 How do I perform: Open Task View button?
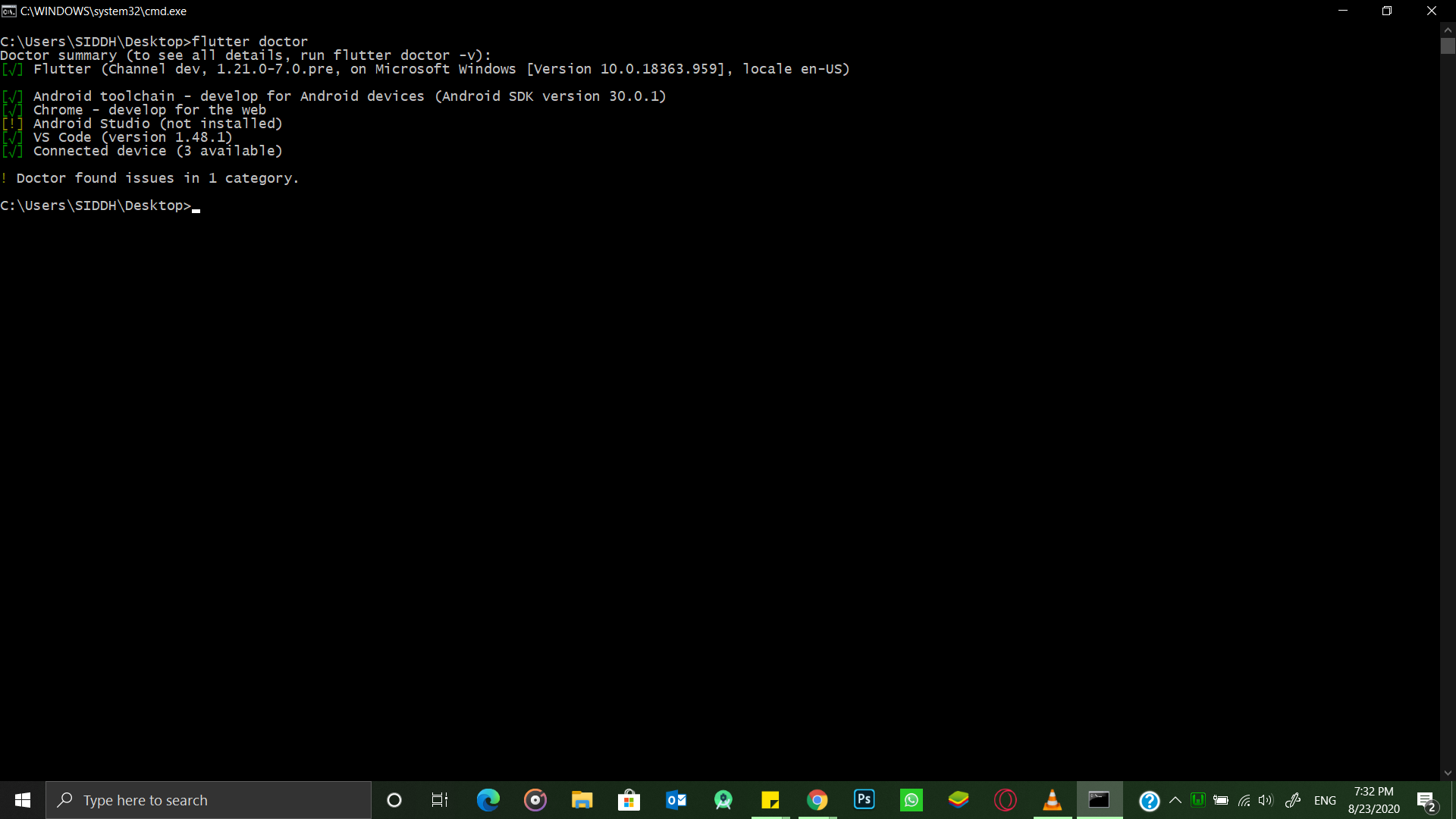[x=440, y=800]
